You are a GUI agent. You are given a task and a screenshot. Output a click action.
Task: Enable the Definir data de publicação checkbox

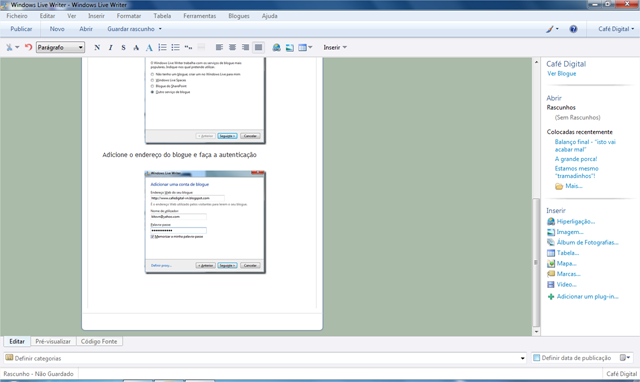click(x=537, y=358)
